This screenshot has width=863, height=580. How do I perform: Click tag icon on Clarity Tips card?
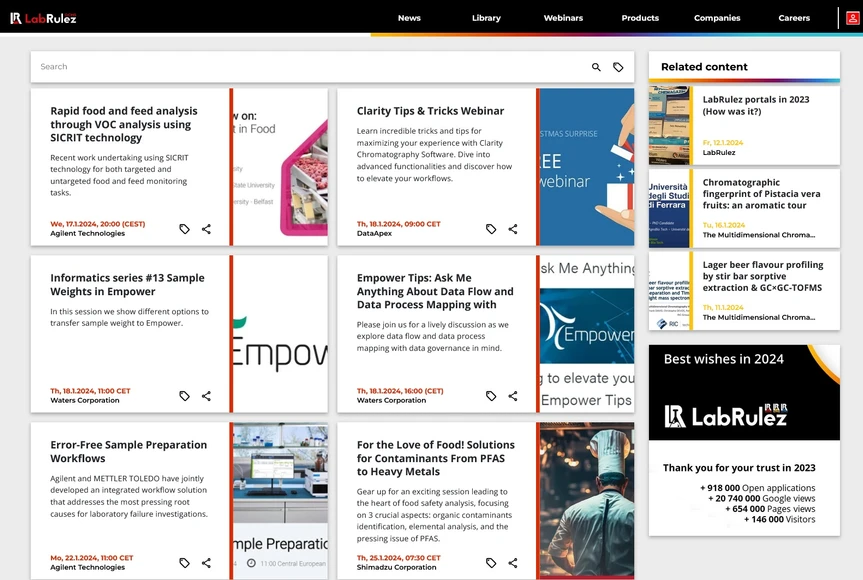point(491,229)
